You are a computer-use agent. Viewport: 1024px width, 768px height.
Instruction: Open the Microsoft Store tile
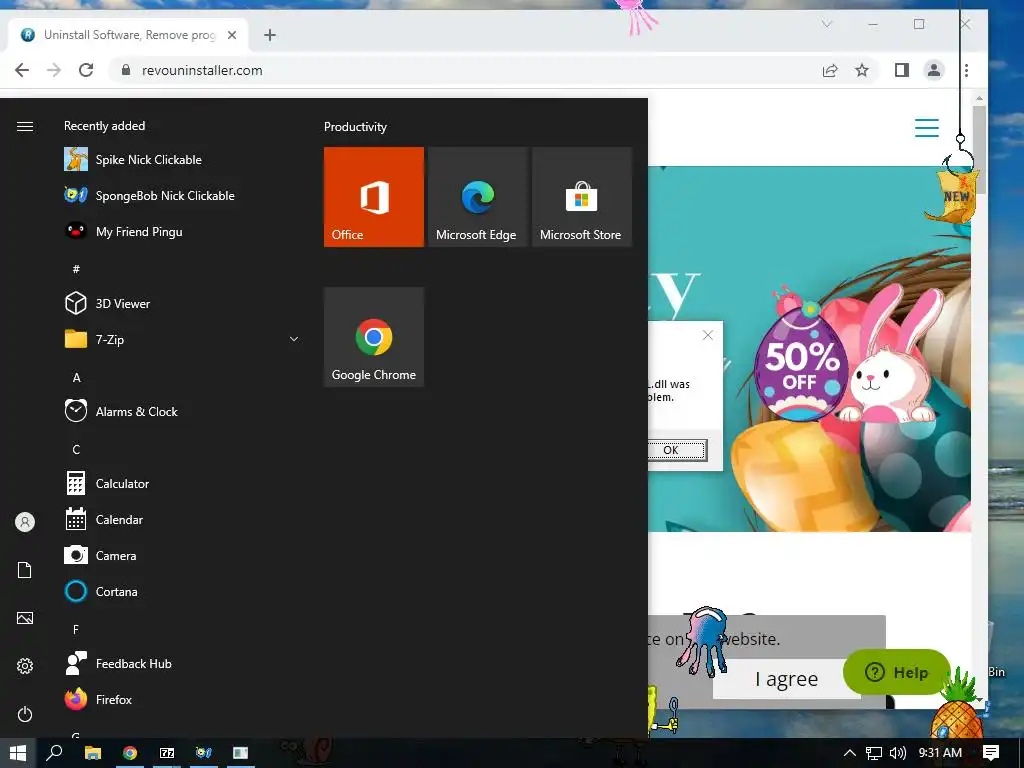click(582, 197)
